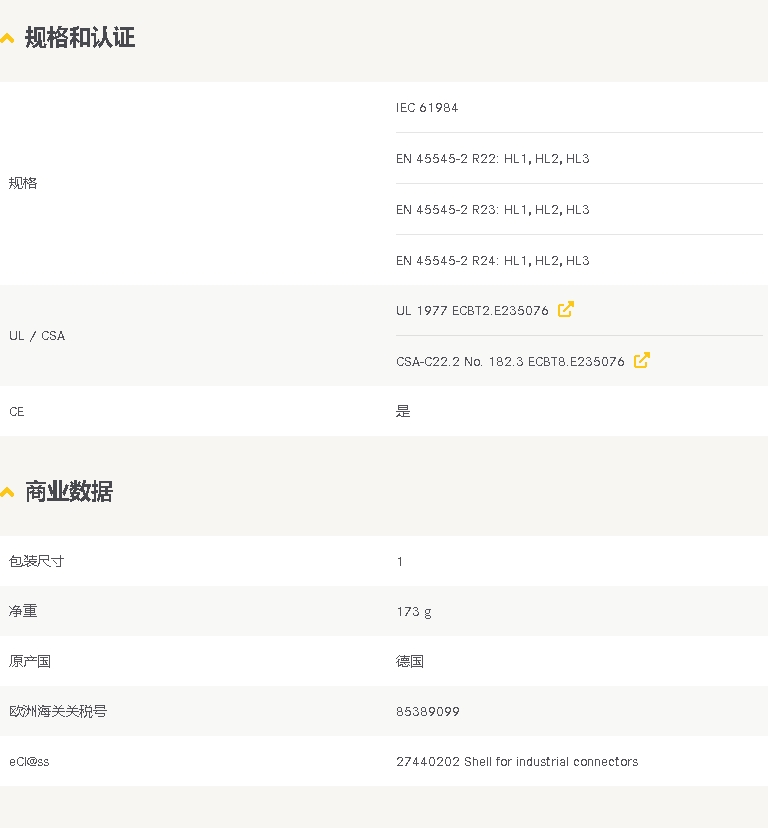Select the EN 45545-2 R24 specification row
Image resolution: width=768 pixels, height=828 pixels.
click(492, 261)
